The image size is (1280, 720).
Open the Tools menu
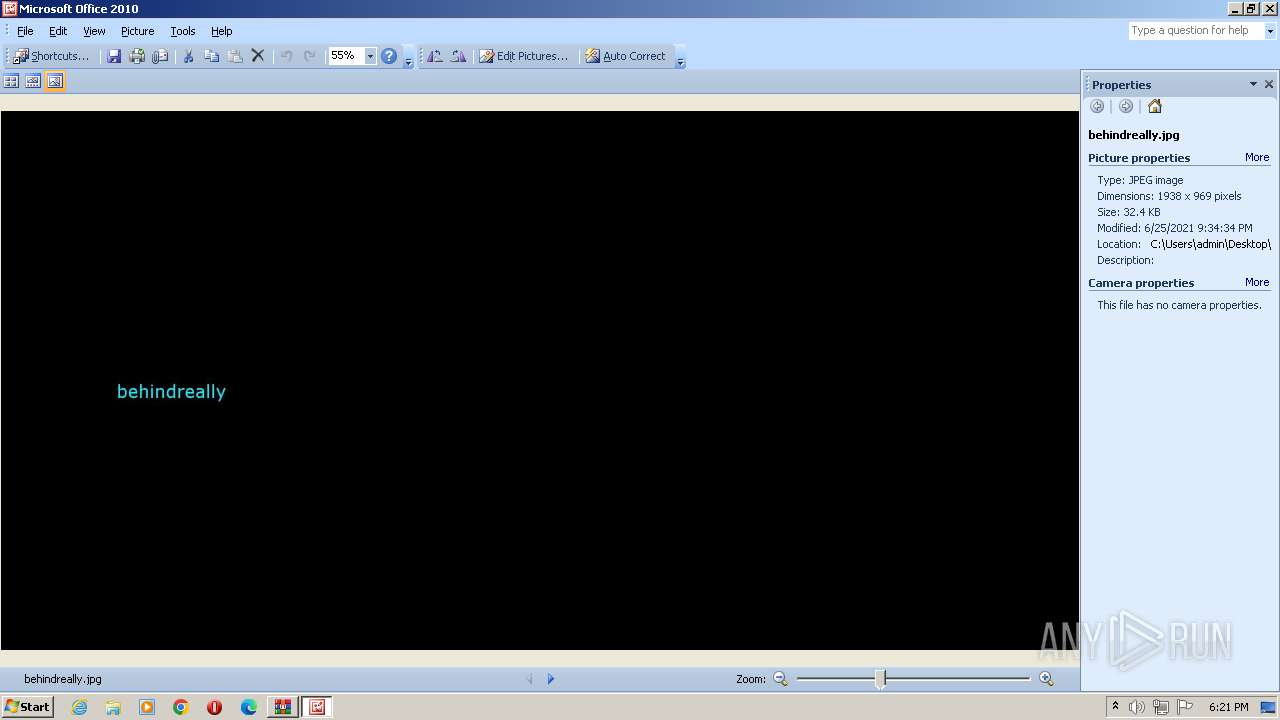(183, 31)
